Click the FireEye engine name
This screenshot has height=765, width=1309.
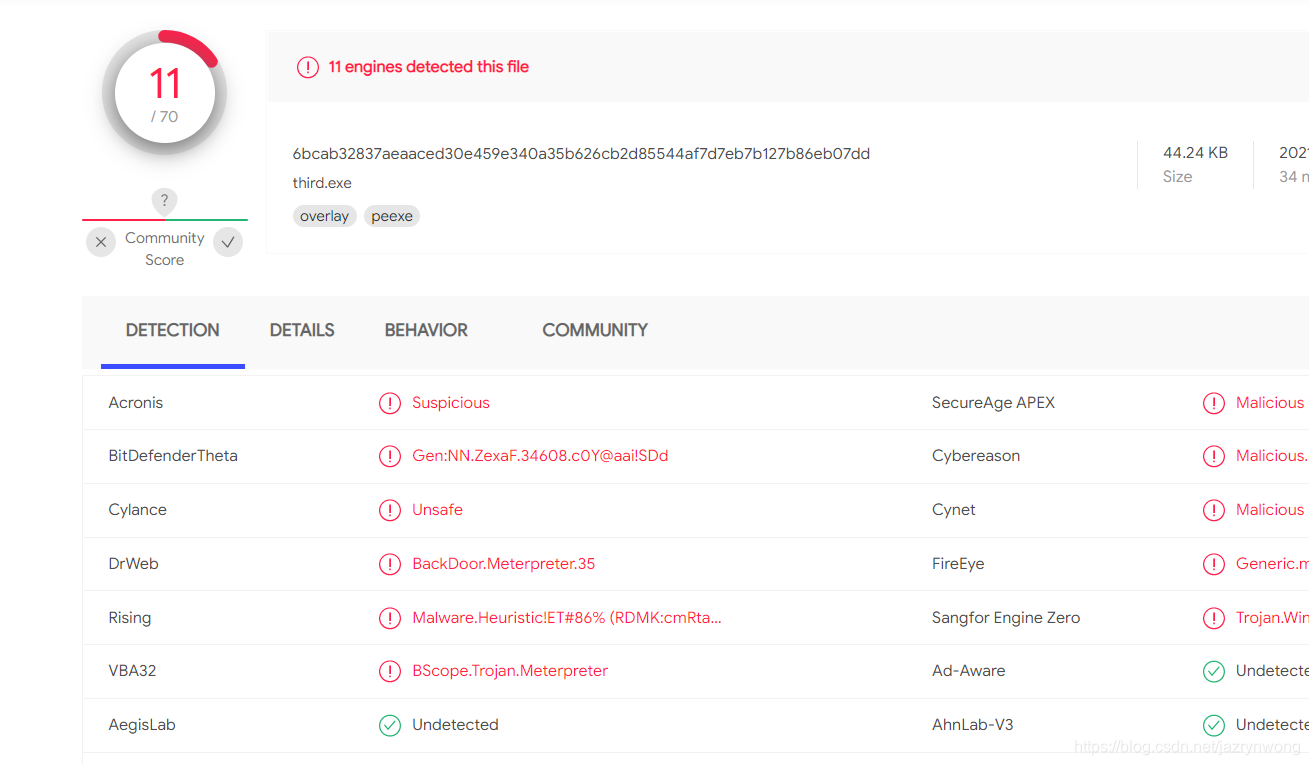958,564
